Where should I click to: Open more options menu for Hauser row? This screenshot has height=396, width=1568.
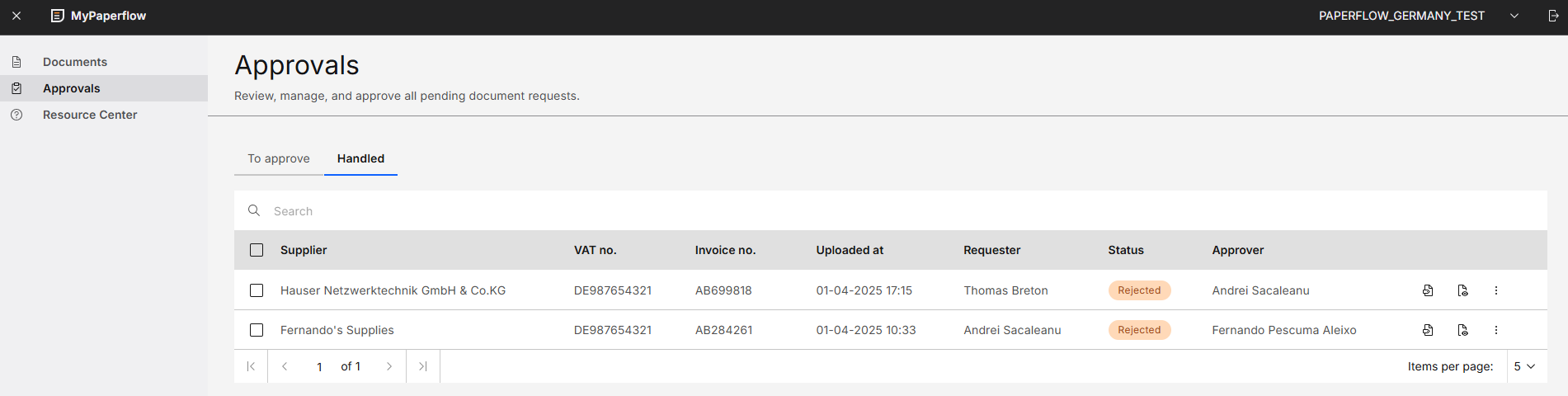coord(1496,290)
